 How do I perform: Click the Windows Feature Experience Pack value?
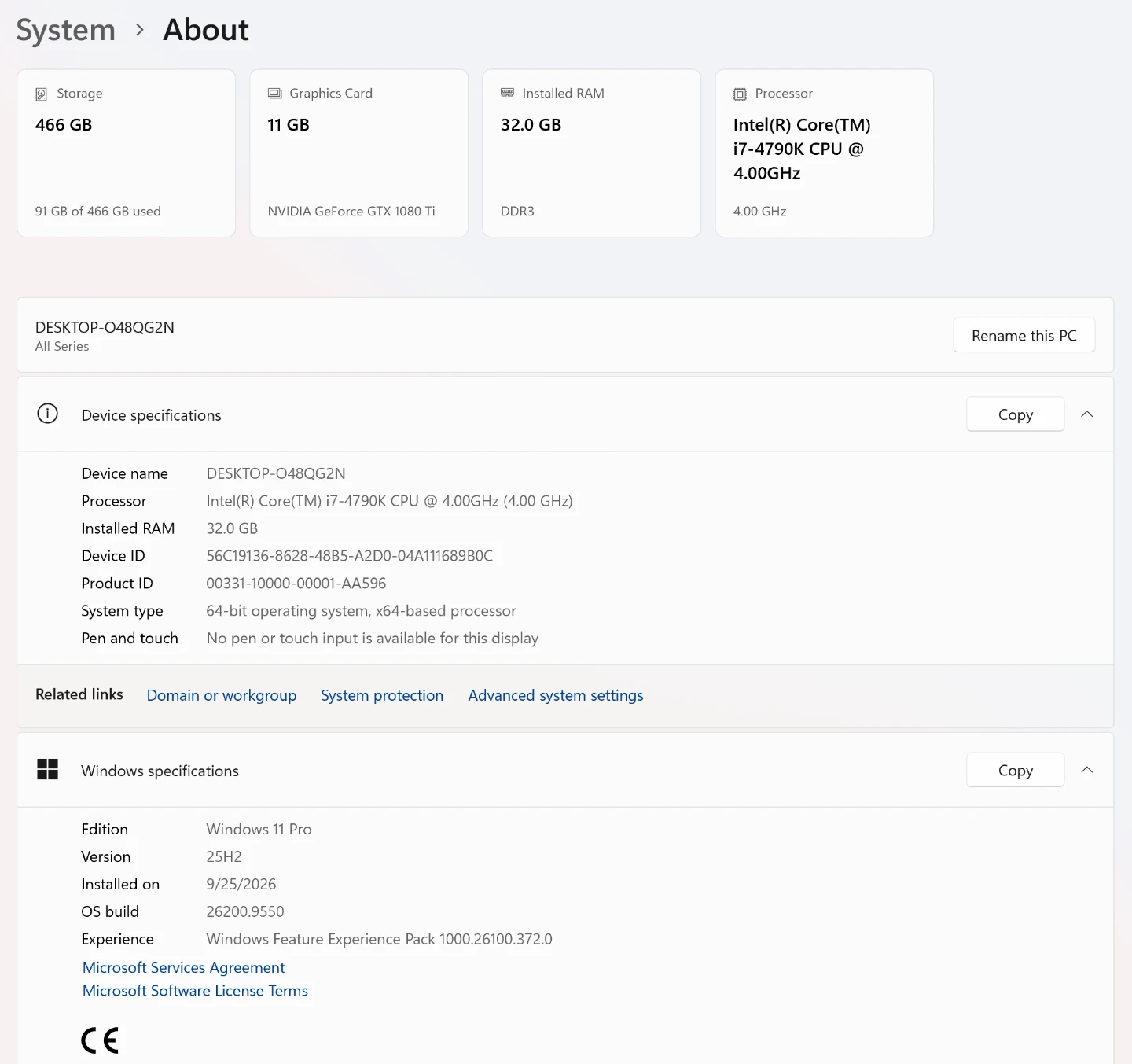tap(380, 939)
